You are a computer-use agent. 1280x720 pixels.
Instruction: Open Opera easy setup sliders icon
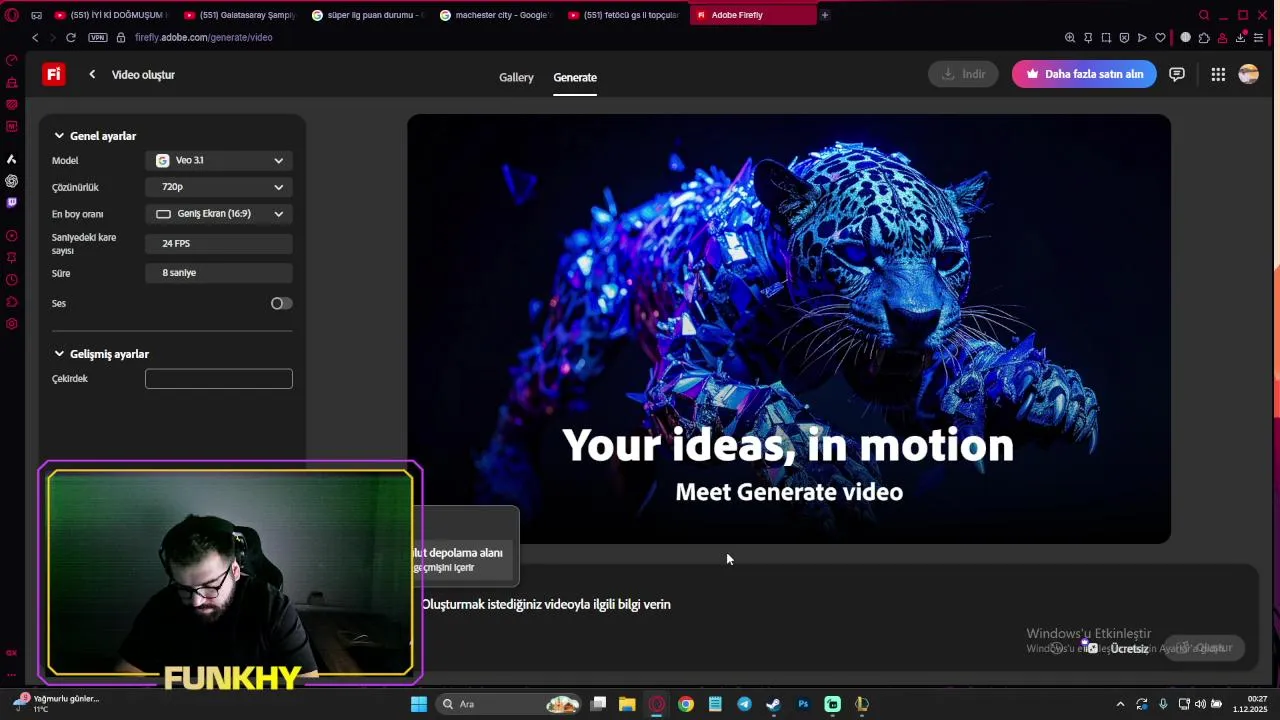(1258, 37)
